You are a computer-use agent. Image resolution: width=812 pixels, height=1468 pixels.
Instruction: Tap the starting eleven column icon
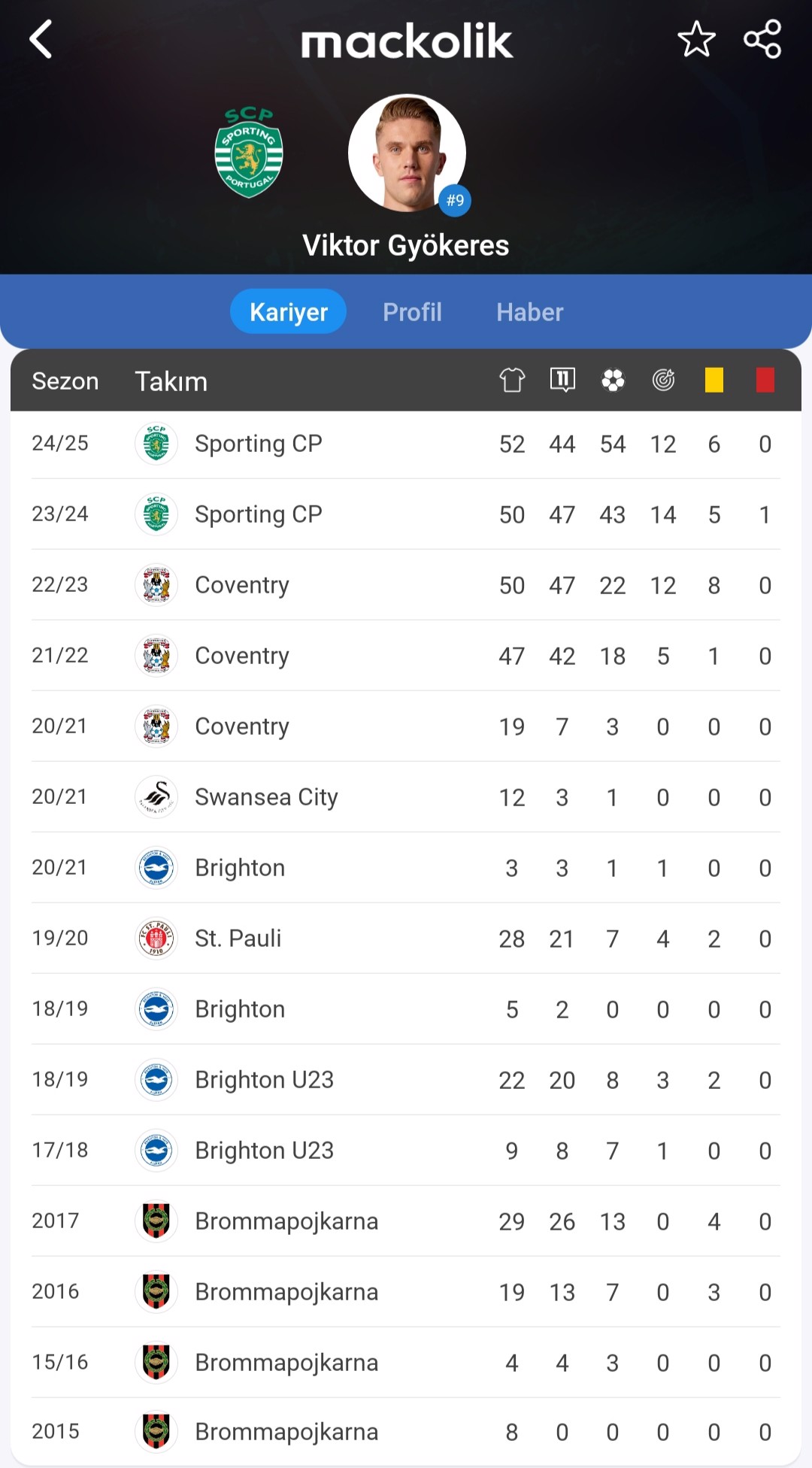point(562,380)
